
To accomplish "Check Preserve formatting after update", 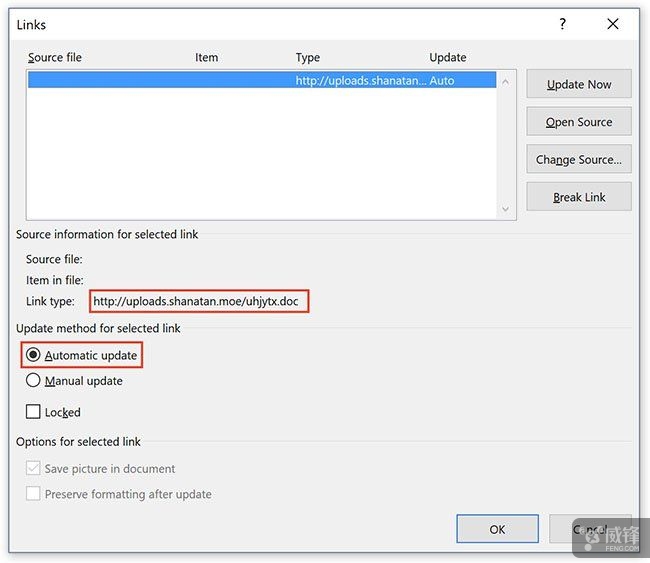I will tap(34, 494).
